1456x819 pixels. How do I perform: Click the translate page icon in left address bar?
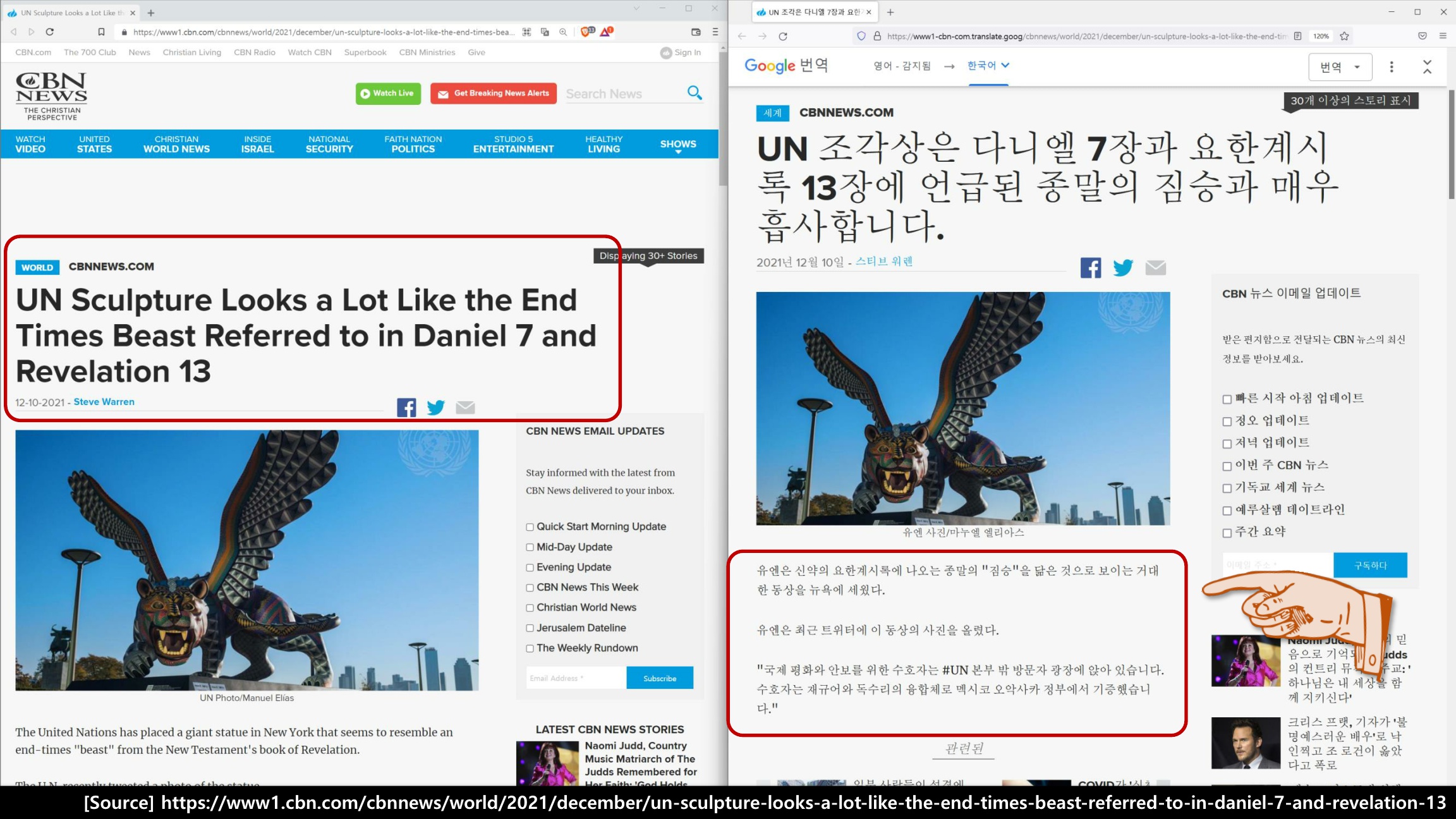coord(545,32)
